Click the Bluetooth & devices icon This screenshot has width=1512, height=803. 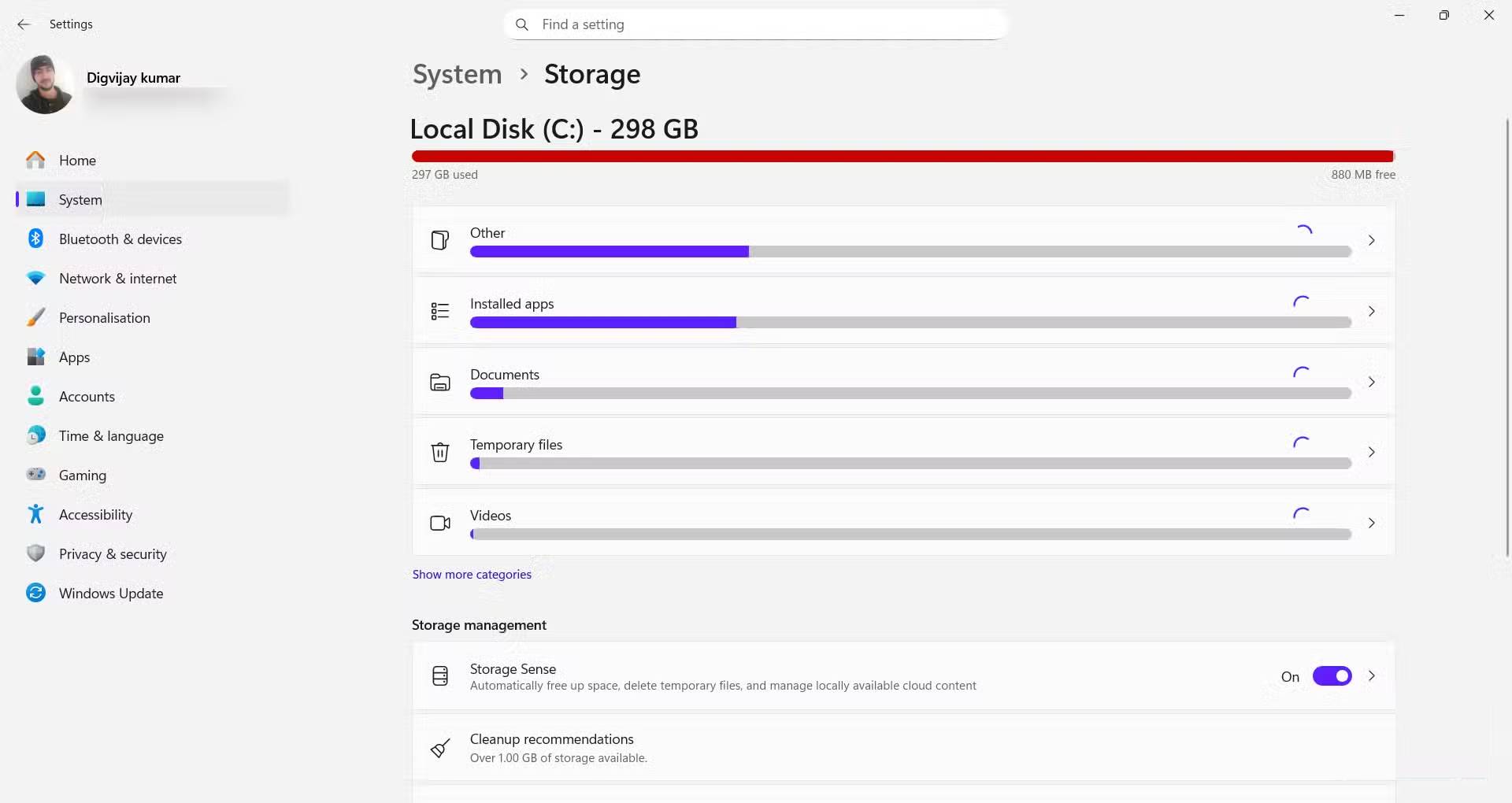click(35, 239)
